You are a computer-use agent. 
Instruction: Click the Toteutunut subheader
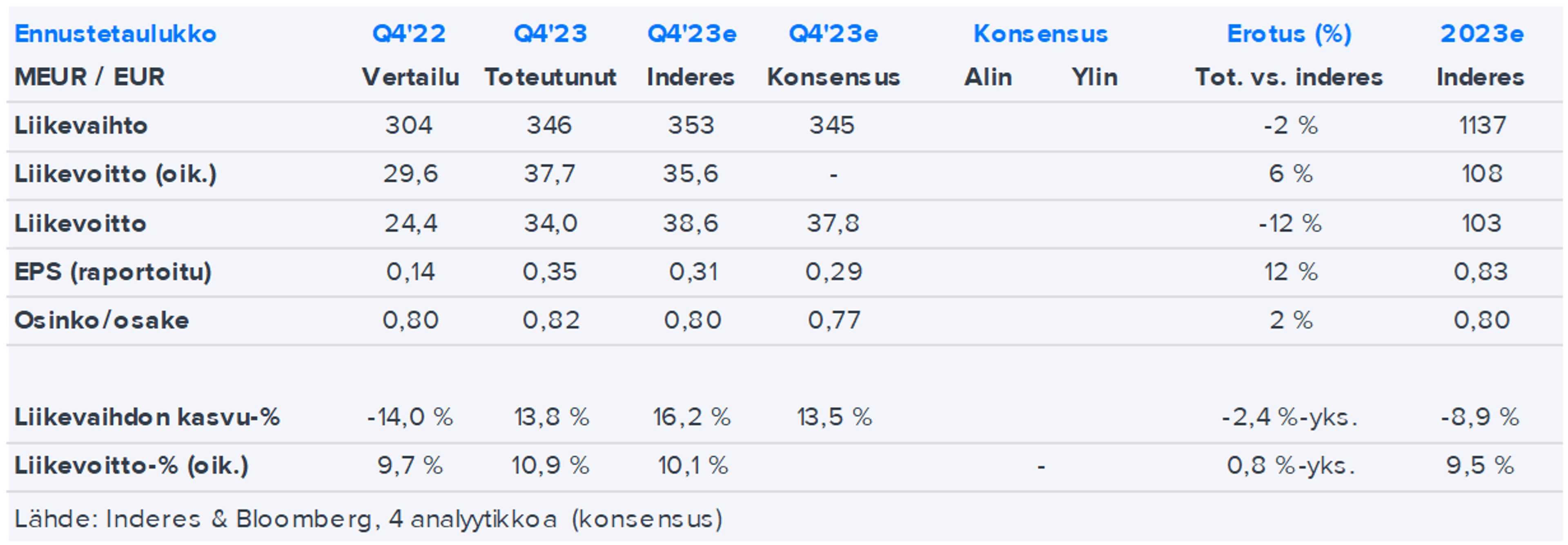[x=550, y=77]
